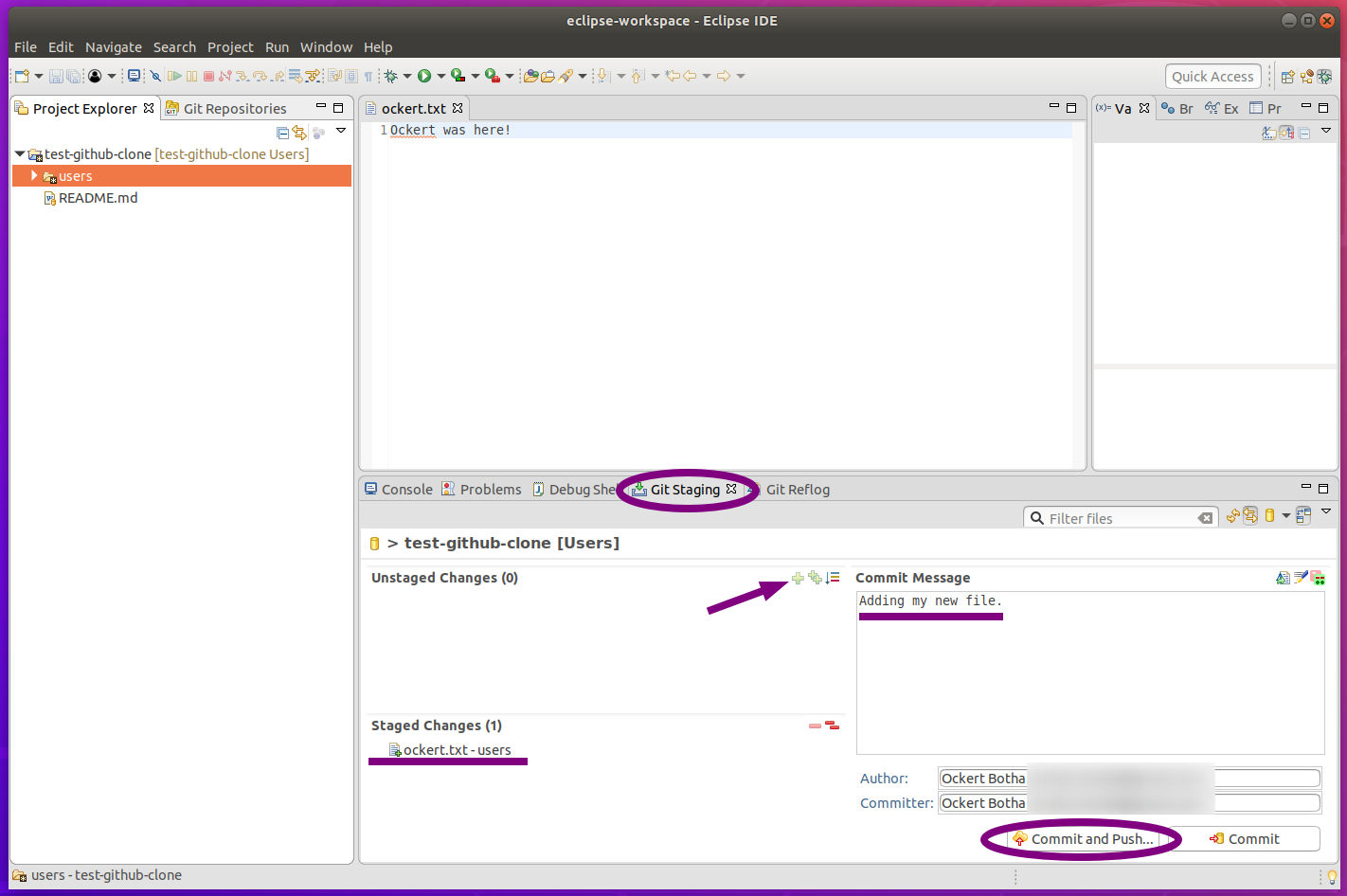
Task: Open the Open Perspective icon
Action: click(x=1287, y=77)
